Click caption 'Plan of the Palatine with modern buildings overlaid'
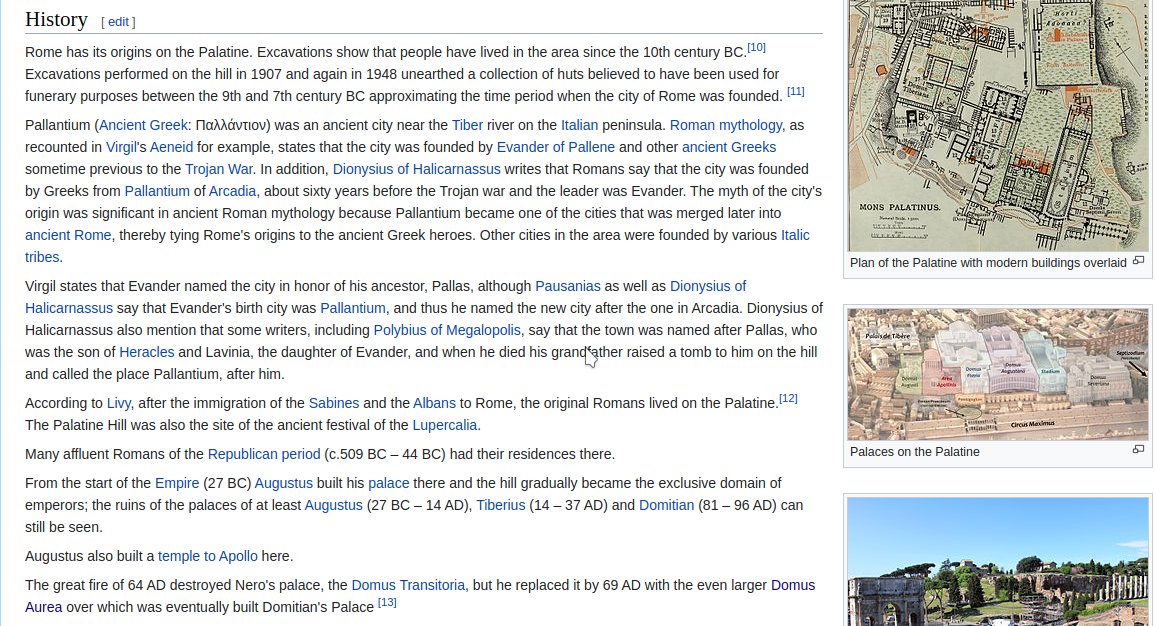This screenshot has width=1155, height=626. click(988, 263)
